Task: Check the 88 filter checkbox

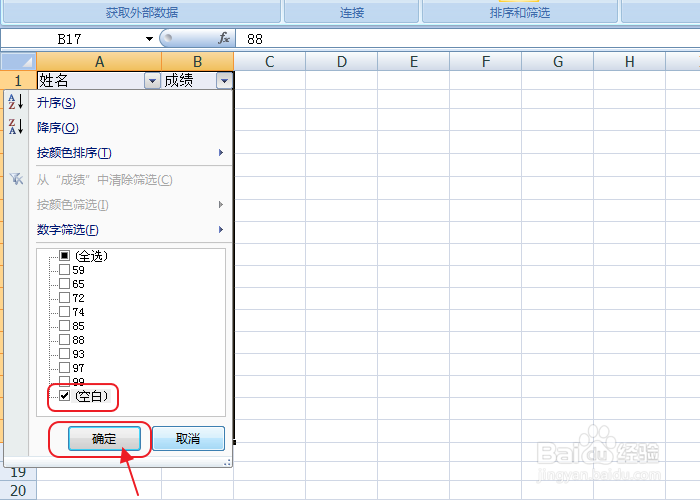Action: [64, 339]
